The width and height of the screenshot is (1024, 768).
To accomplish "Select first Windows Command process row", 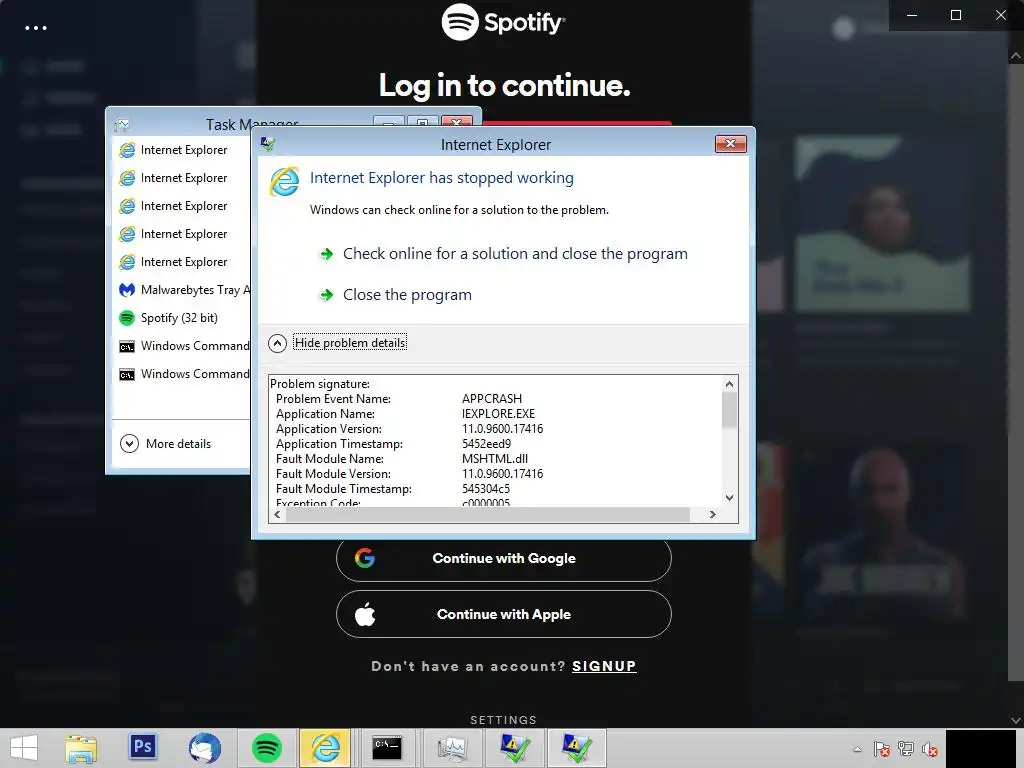I will (182, 346).
